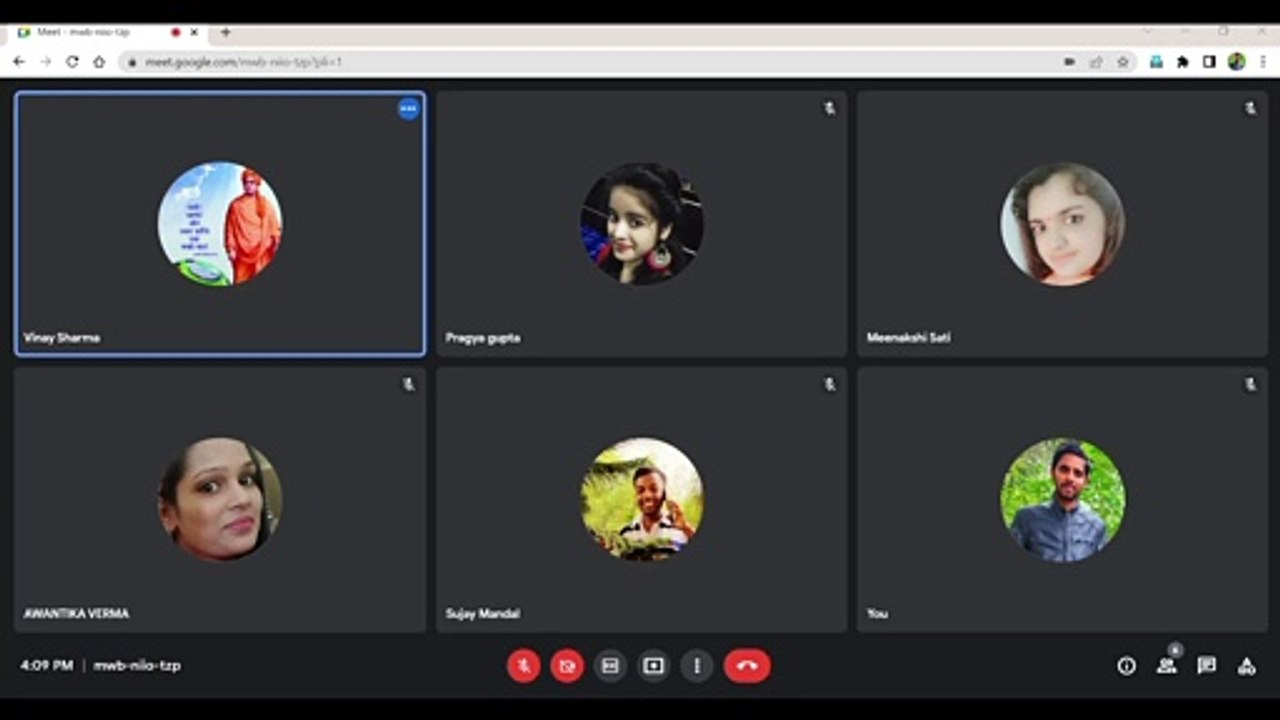
Task: Toggle the browser side panel
Action: click(1209, 62)
